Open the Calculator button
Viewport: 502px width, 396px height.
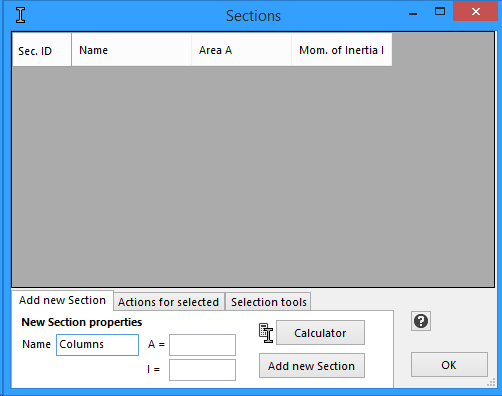coord(320,333)
